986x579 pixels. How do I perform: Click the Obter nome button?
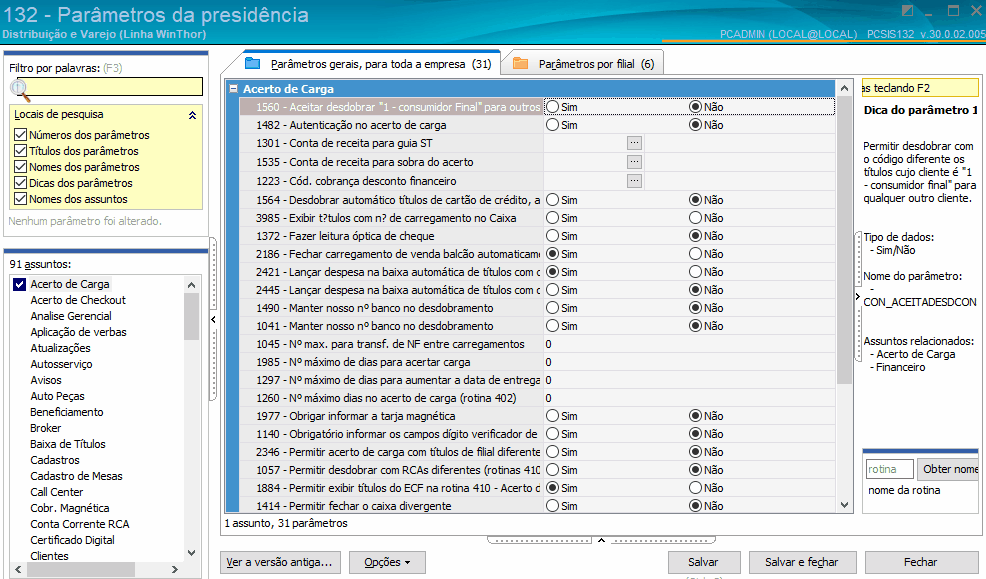coord(948,469)
